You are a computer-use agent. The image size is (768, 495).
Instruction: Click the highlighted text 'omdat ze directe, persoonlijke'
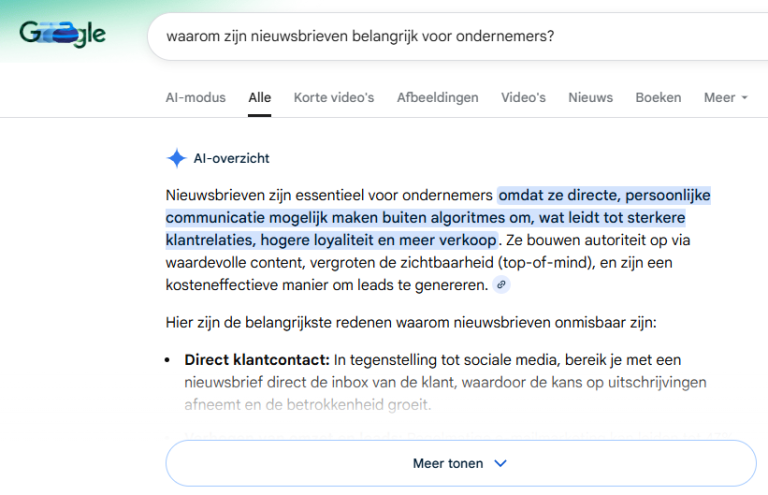604,195
